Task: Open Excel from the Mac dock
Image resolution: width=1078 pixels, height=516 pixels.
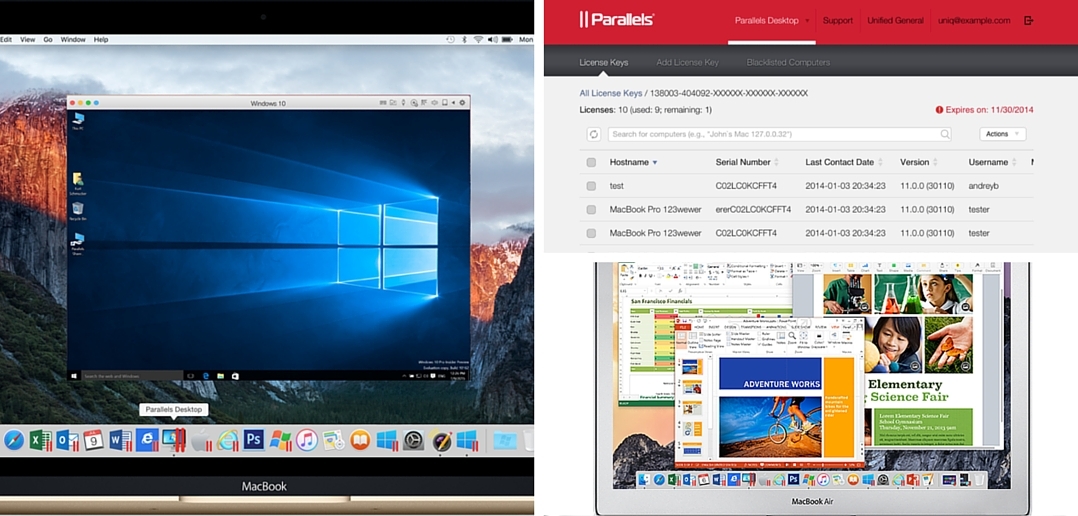Action: pyautogui.click(x=41, y=440)
